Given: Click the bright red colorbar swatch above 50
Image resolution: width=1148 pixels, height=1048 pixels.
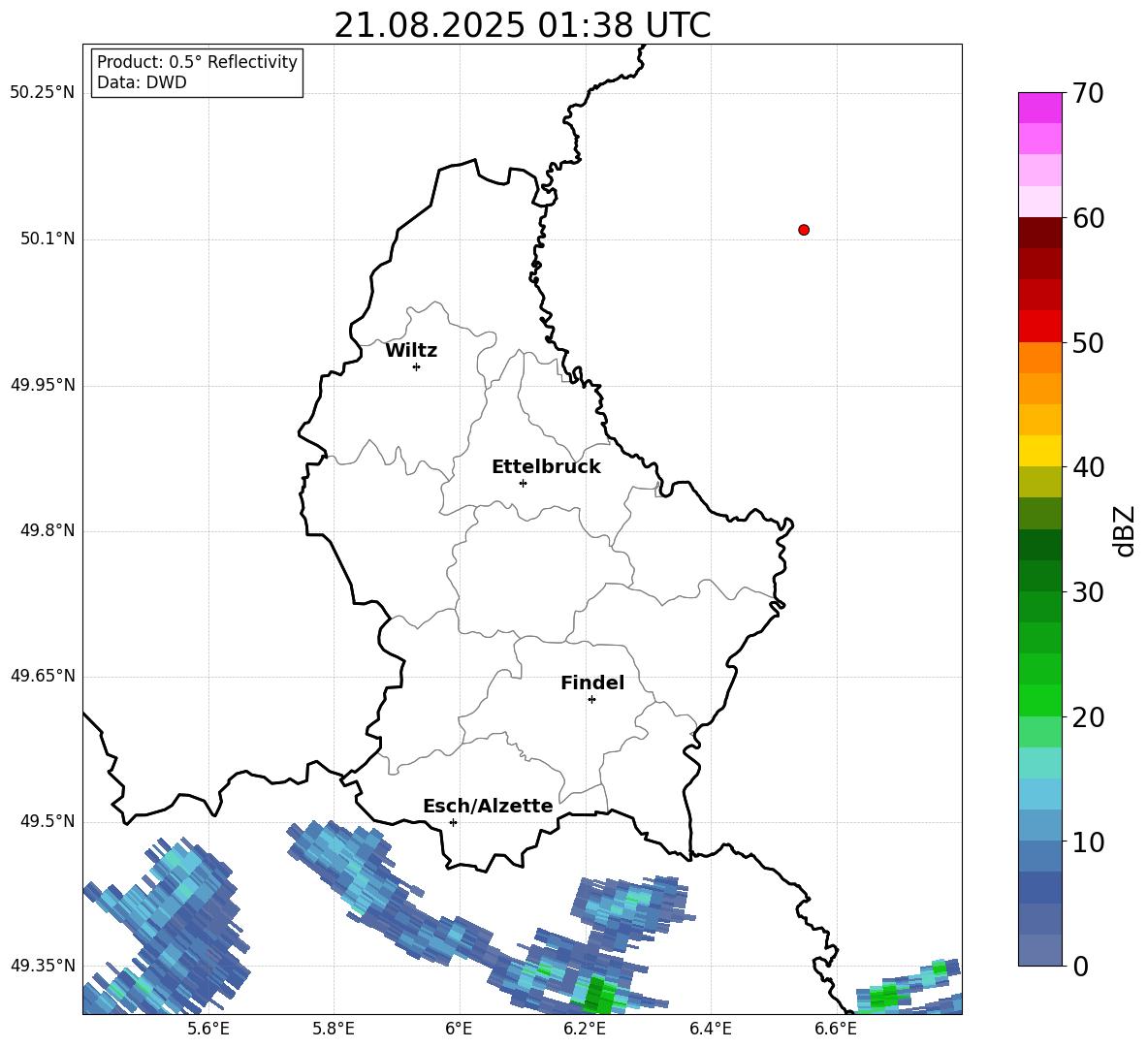Looking at the screenshot, I should coord(1039,327).
